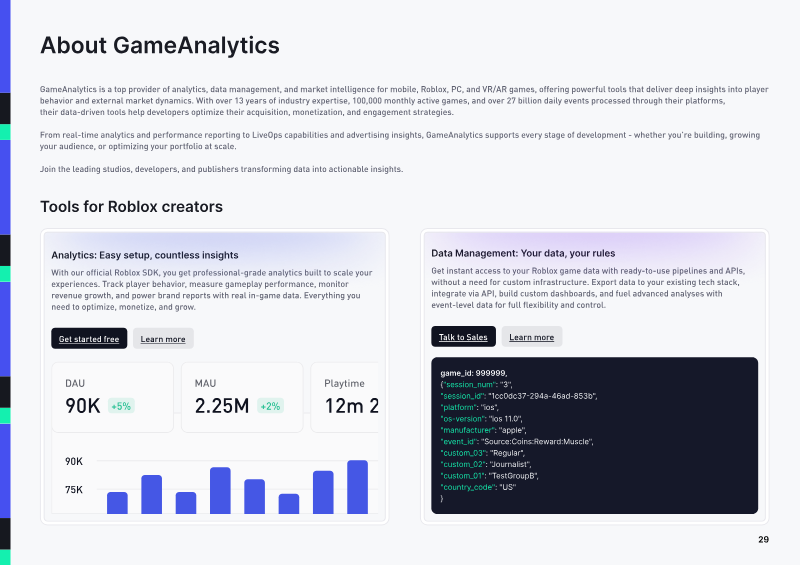
Task: Click the "event_id" Source:Coins:Reward:Muscle line
Action: [517, 441]
